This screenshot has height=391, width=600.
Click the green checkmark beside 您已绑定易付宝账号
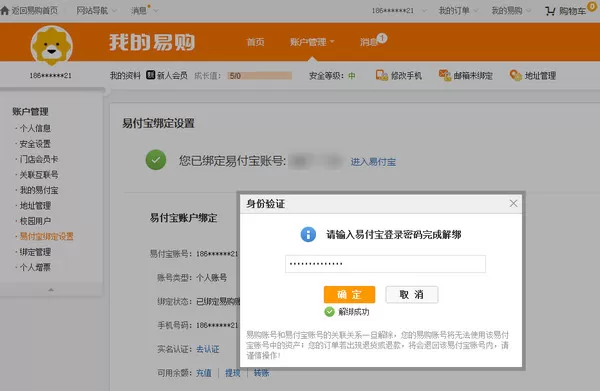(156, 160)
